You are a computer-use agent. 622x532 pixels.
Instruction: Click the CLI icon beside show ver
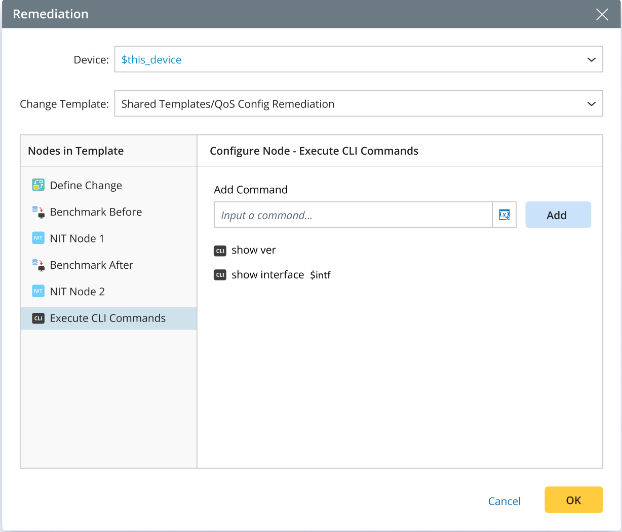[x=220, y=250]
